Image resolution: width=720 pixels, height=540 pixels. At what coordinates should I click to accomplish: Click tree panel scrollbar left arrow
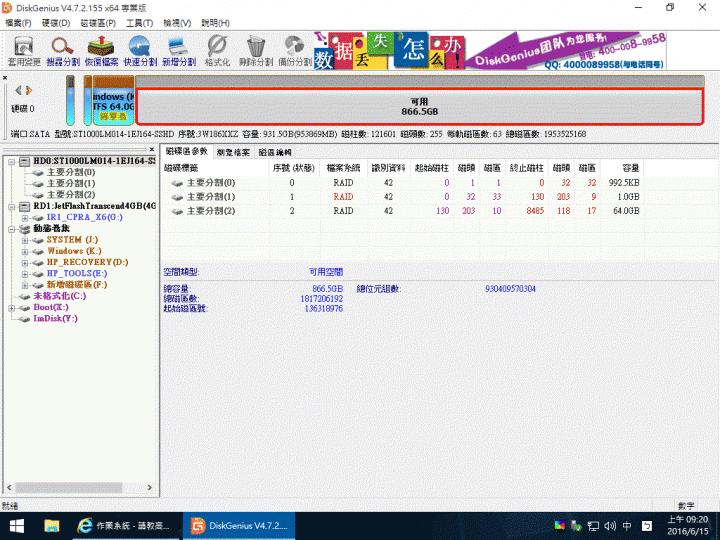[x=9, y=487]
